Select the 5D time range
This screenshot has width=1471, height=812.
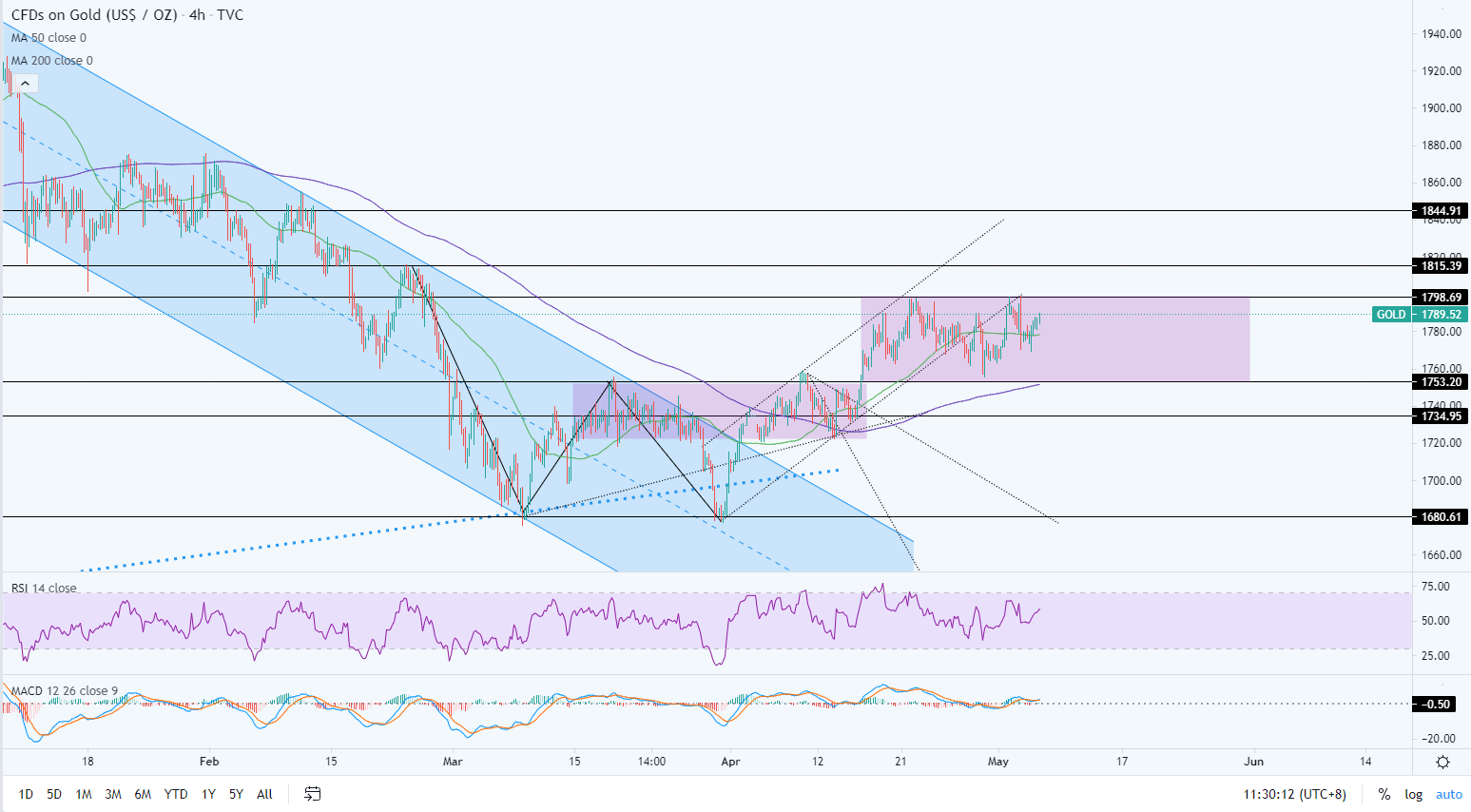click(x=54, y=794)
